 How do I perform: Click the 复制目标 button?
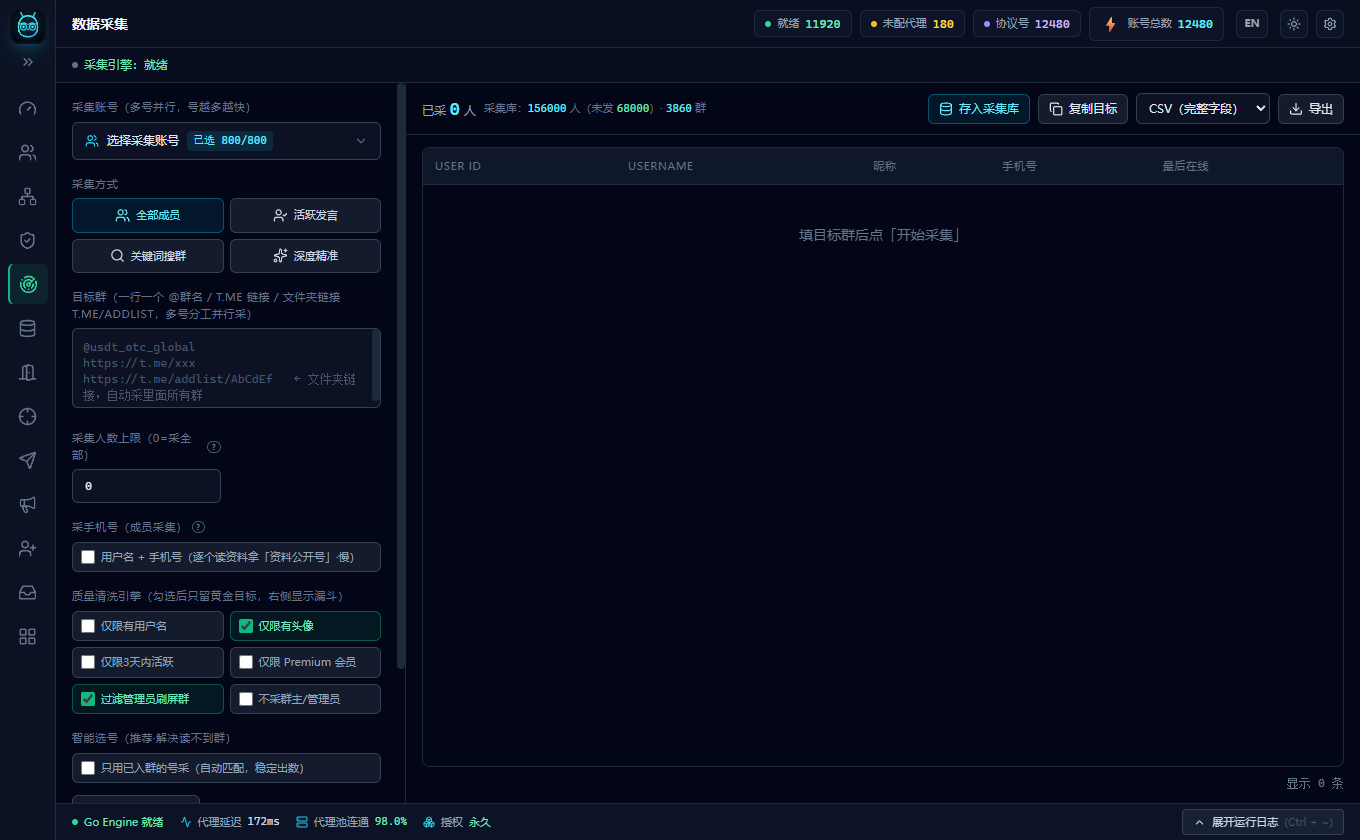[x=1083, y=109]
